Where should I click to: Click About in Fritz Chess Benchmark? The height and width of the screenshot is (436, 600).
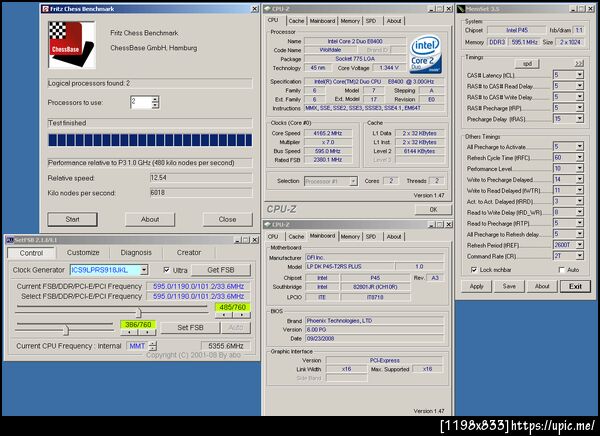coord(150,219)
